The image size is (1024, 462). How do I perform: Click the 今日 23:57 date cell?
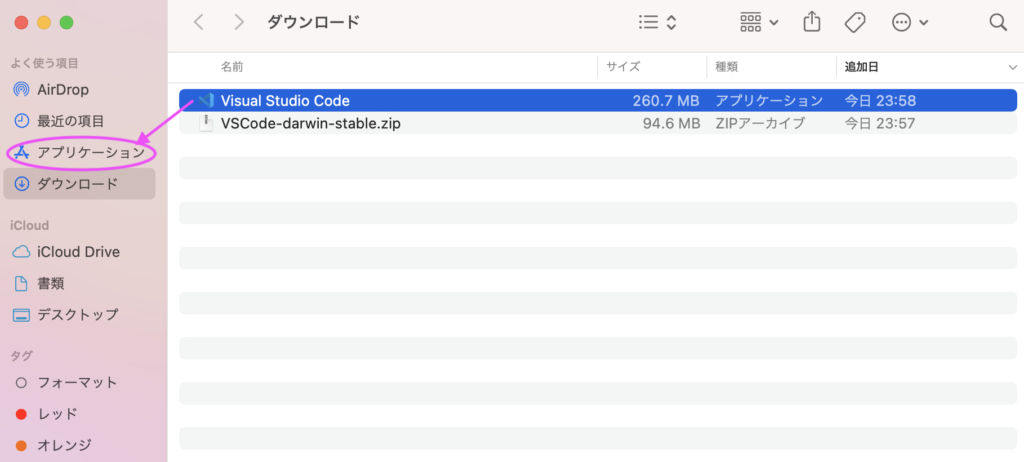[x=880, y=123]
